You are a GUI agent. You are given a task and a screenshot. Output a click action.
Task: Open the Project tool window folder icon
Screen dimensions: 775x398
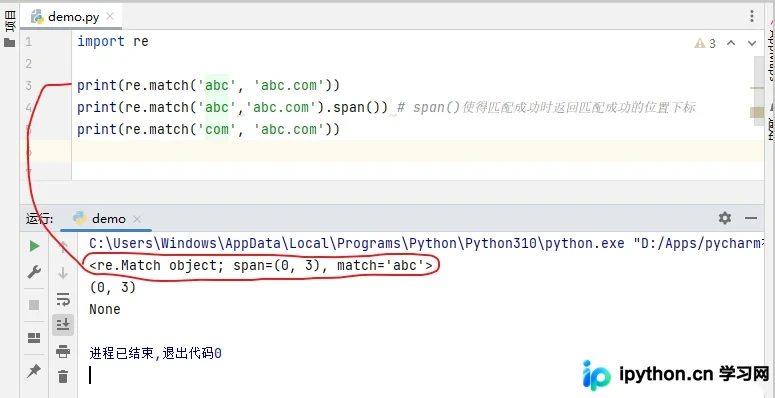coord(9,43)
